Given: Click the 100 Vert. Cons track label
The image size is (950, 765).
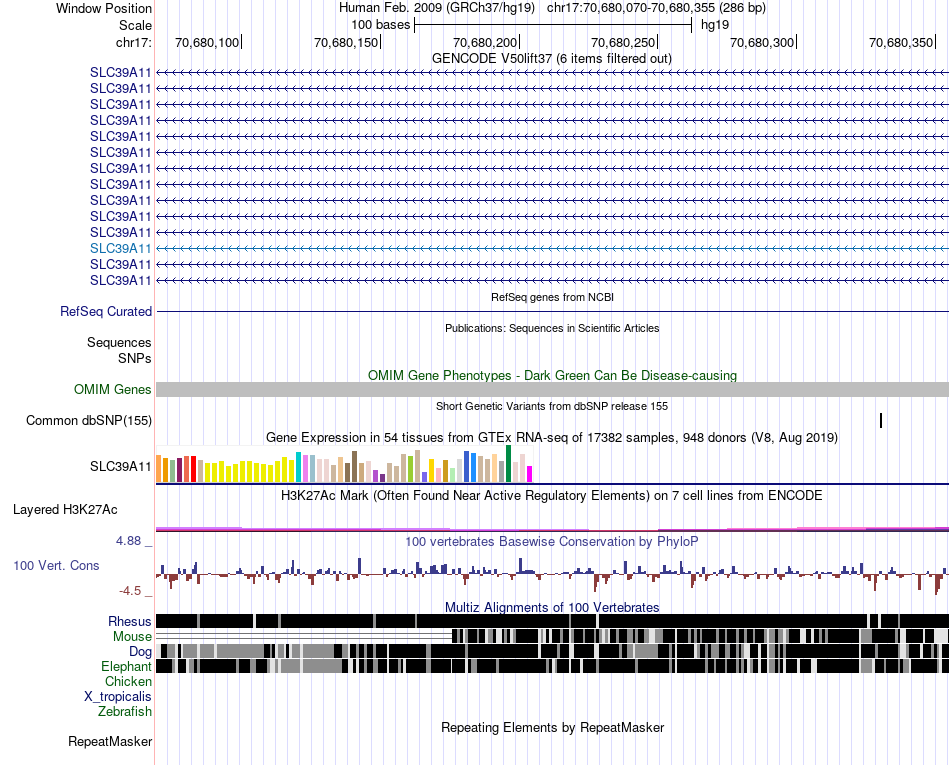Looking at the screenshot, I should pyautogui.click(x=56, y=565).
